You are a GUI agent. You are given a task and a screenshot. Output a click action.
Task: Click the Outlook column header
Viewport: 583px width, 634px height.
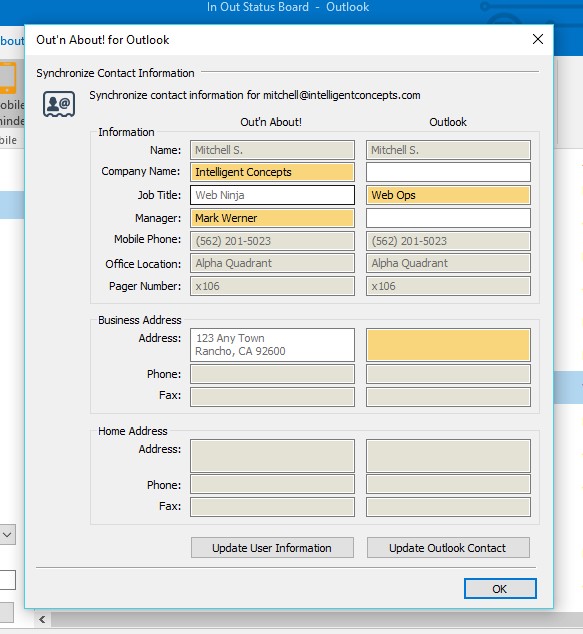point(448,122)
